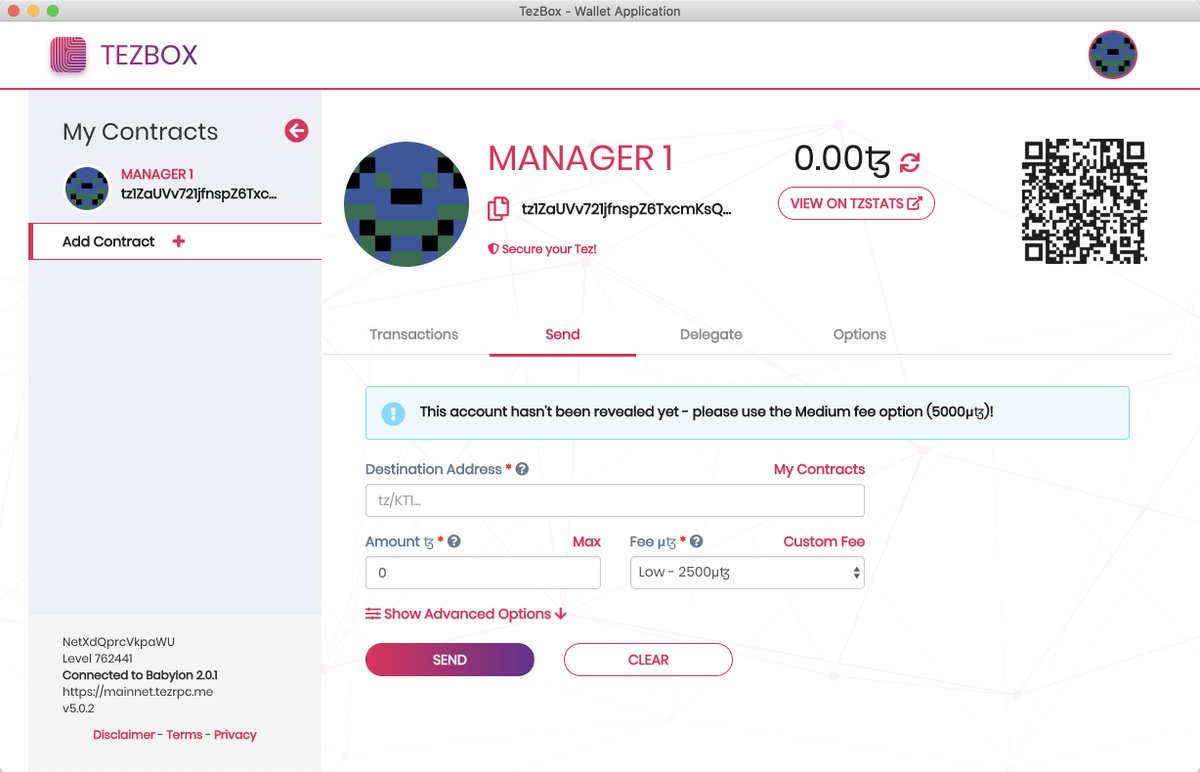Open the account avatar in the top-right corner
Image resolution: width=1200 pixels, height=772 pixels.
pyautogui.click(x=1113, y=55)
